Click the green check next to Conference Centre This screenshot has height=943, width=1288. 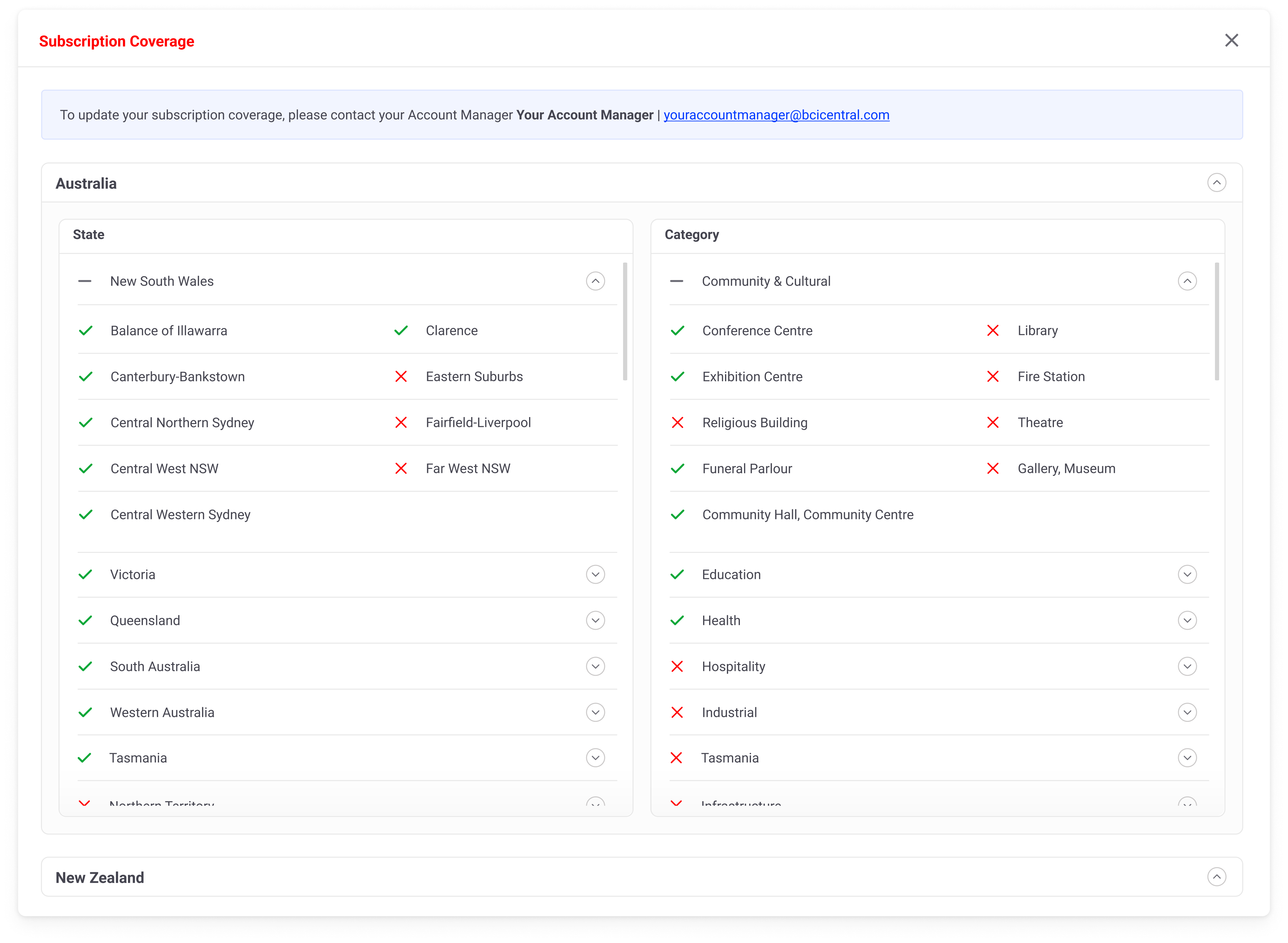677,330
